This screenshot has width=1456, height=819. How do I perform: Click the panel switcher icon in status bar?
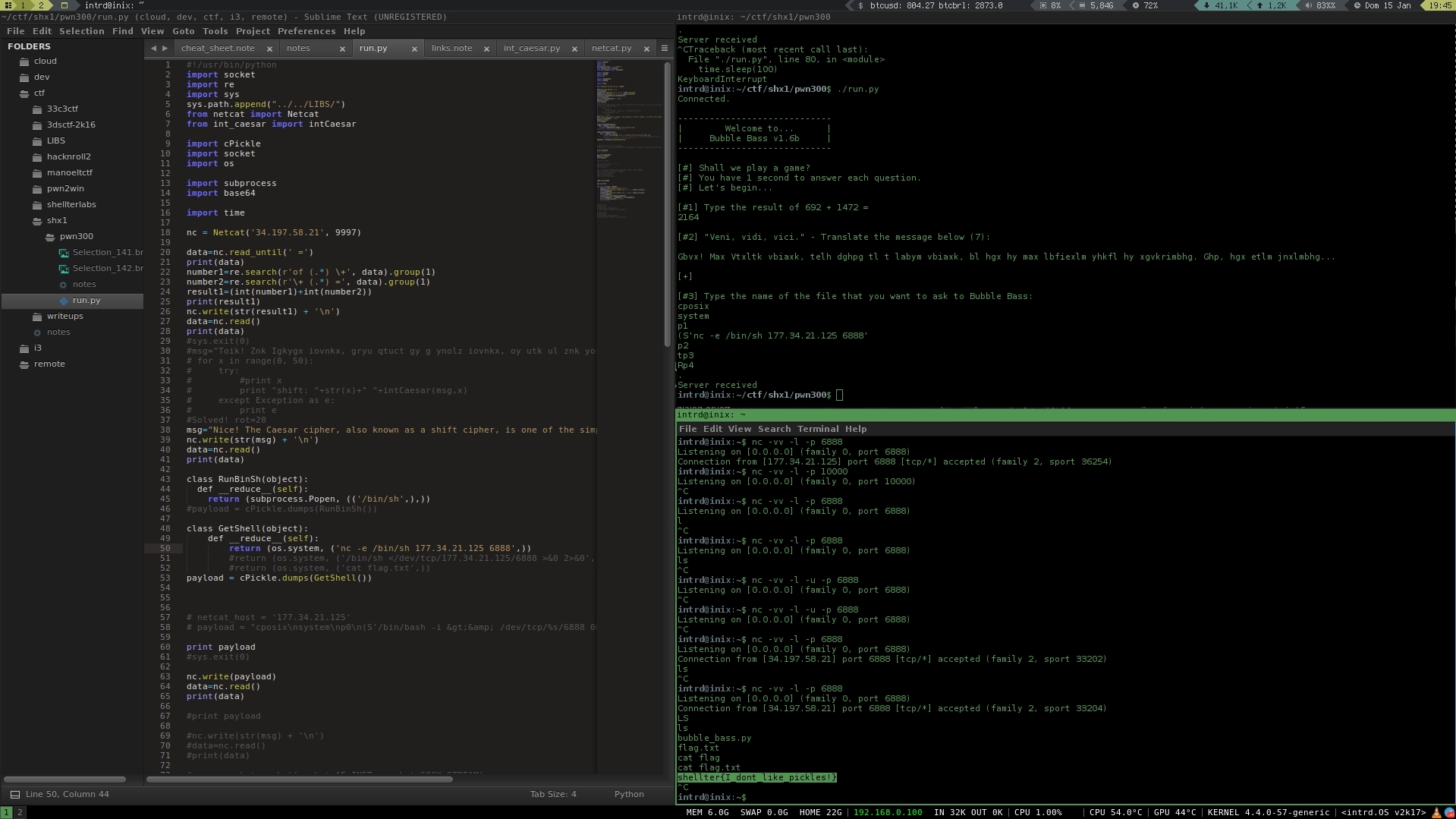pyautogui.click(x=14, y=794)
